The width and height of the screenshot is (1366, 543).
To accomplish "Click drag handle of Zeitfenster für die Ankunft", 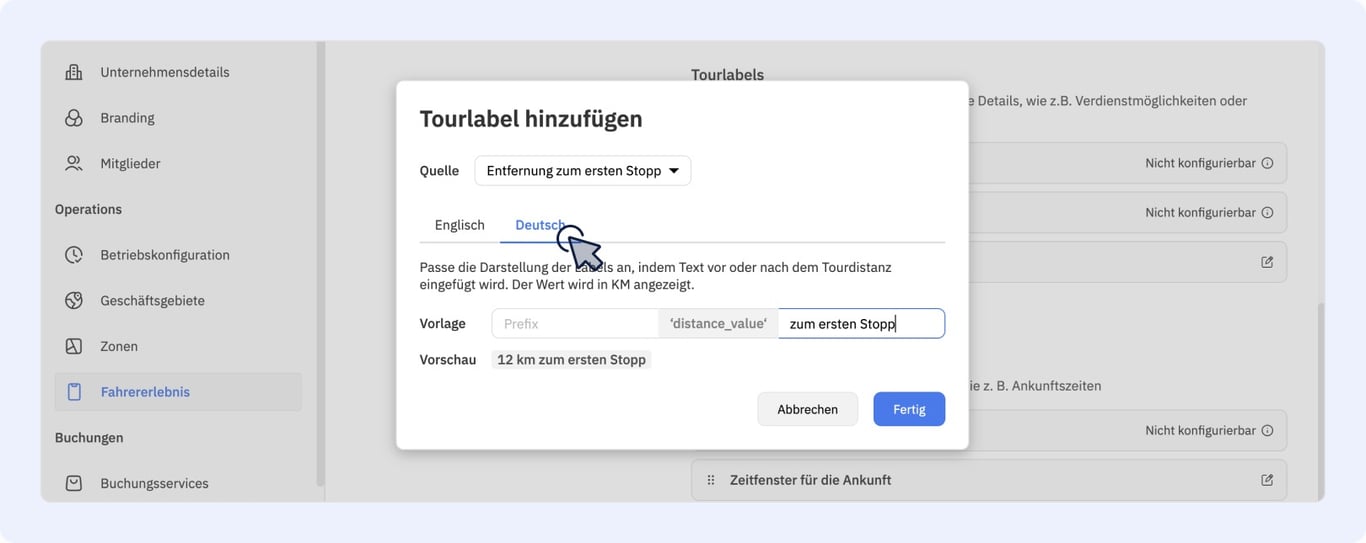I will tap(711, 480).
